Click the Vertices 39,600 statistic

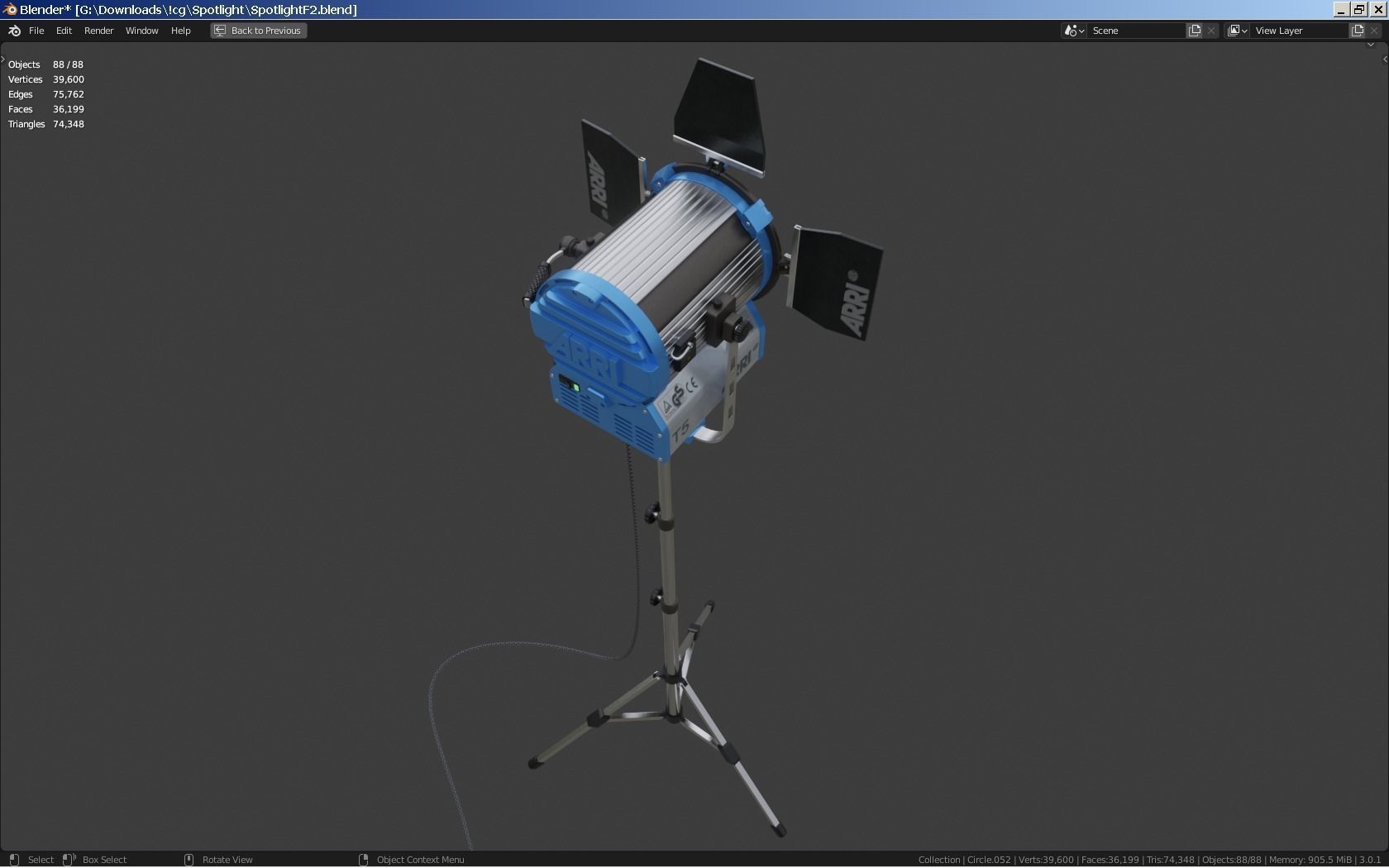point(45,79)
